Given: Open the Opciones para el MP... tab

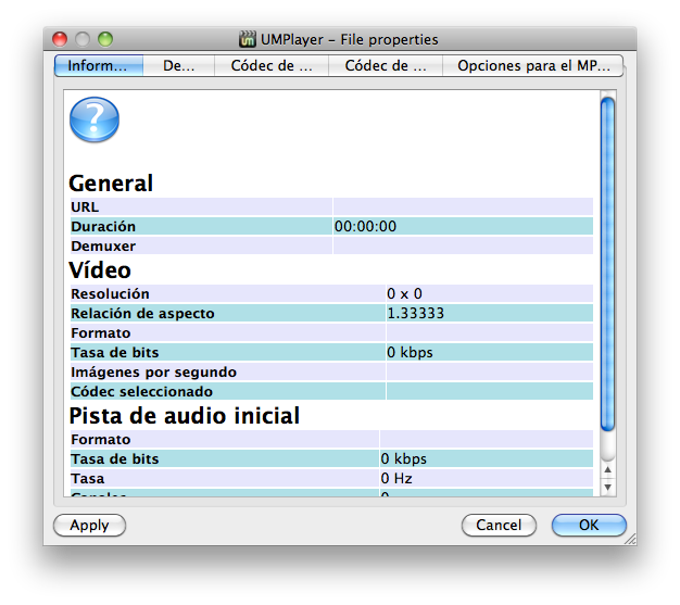Looking at the screenshot, I should [533, 66].
